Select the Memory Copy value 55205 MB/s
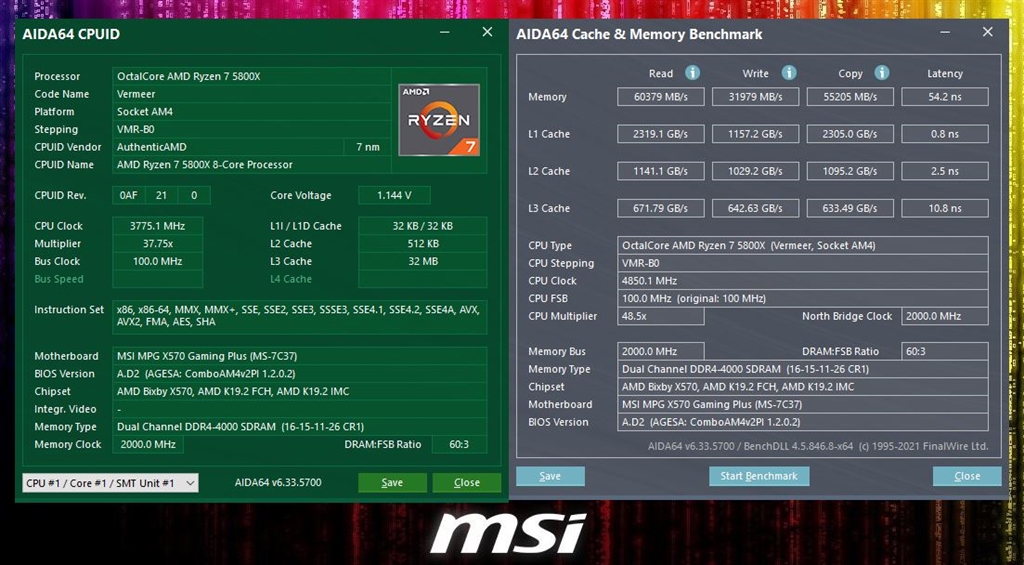The height and width of the screenshot is (565, 1024). [850, 97]
